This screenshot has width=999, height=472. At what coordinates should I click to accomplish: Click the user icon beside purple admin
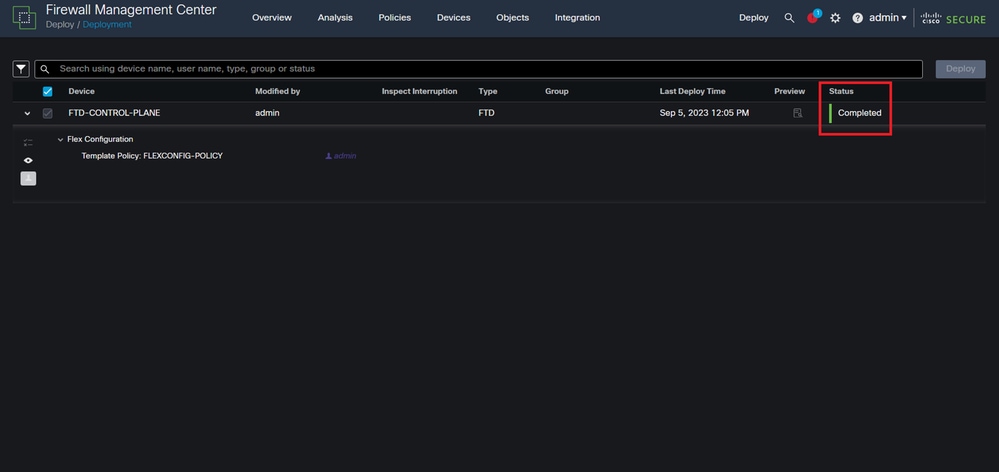click(329, 156)
